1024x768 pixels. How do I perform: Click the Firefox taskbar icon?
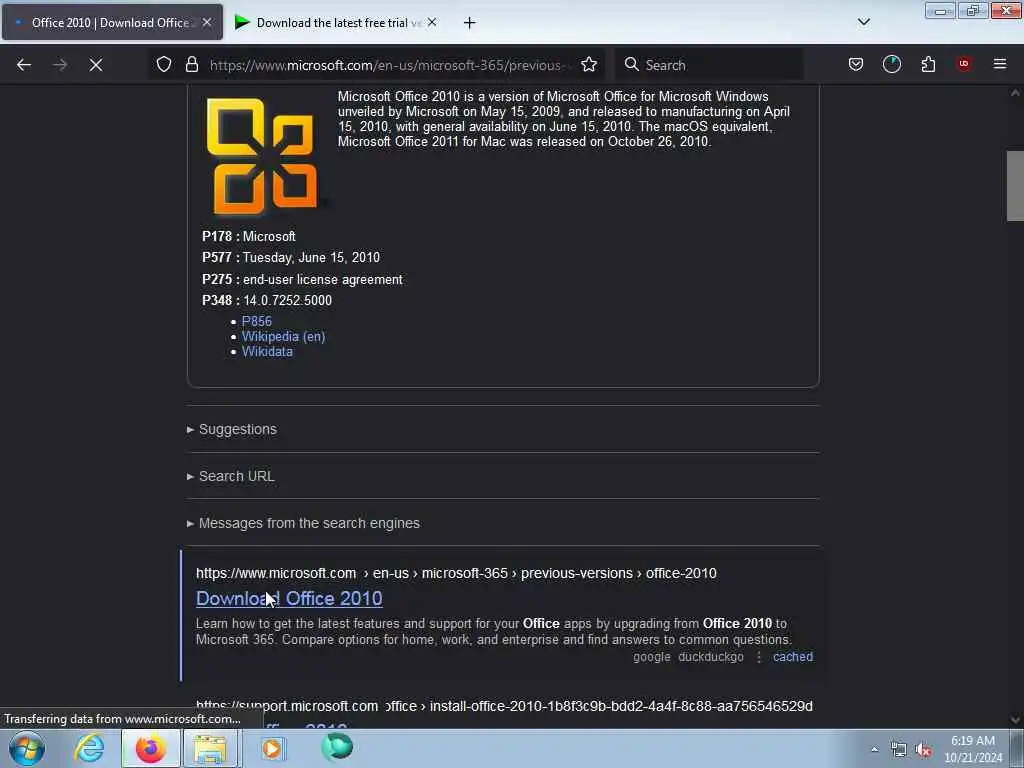click(150, 748)
